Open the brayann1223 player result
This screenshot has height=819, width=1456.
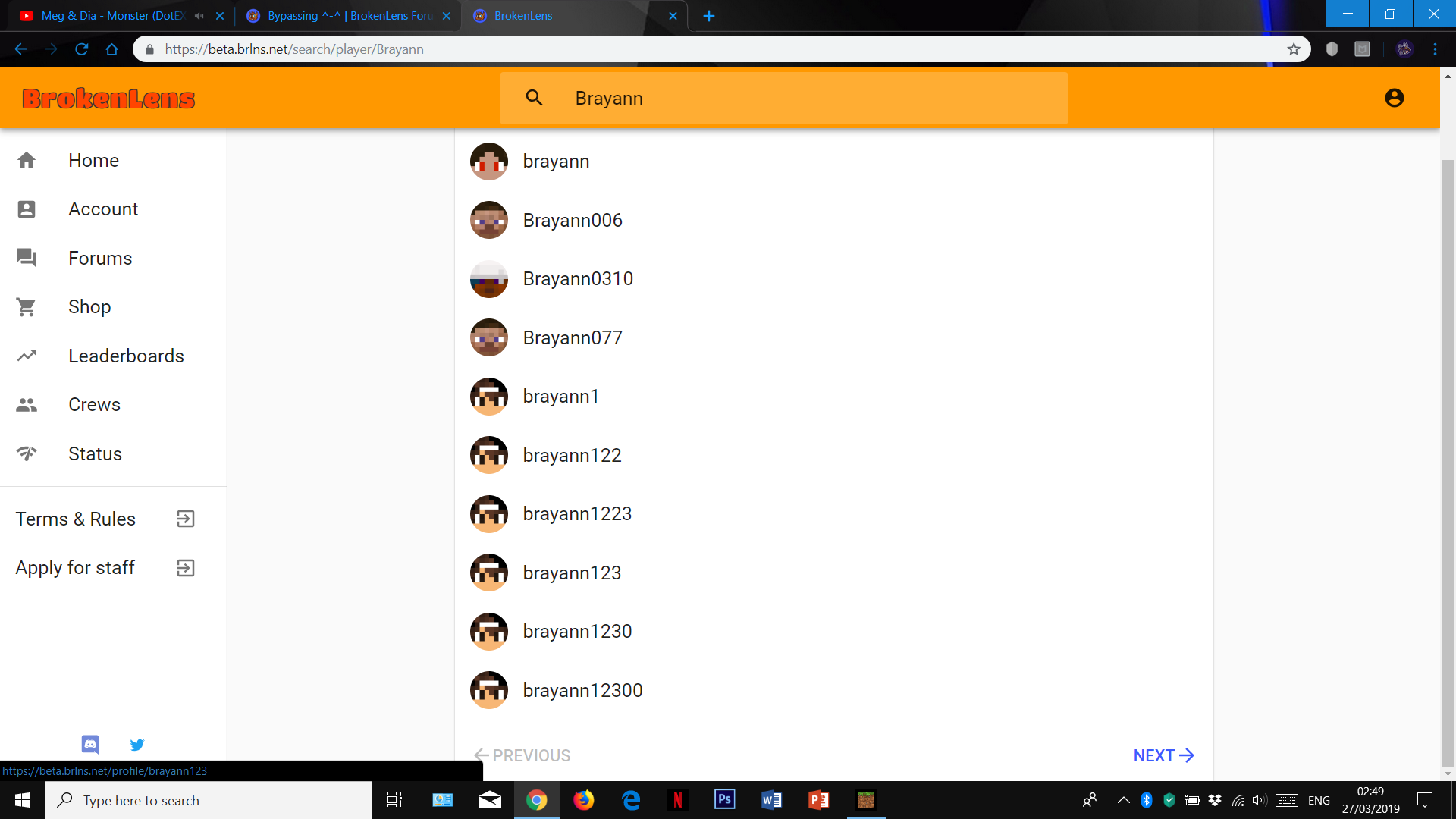click(834, 514)
